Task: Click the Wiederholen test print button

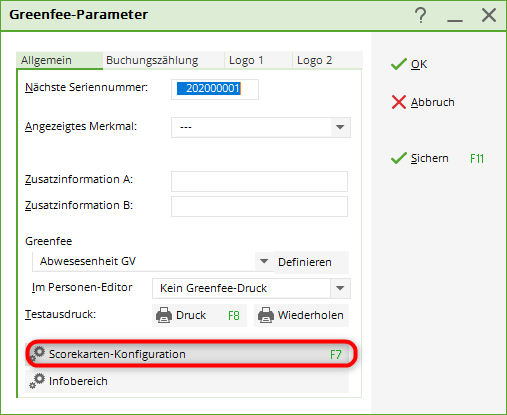Action: pos(301,315)
